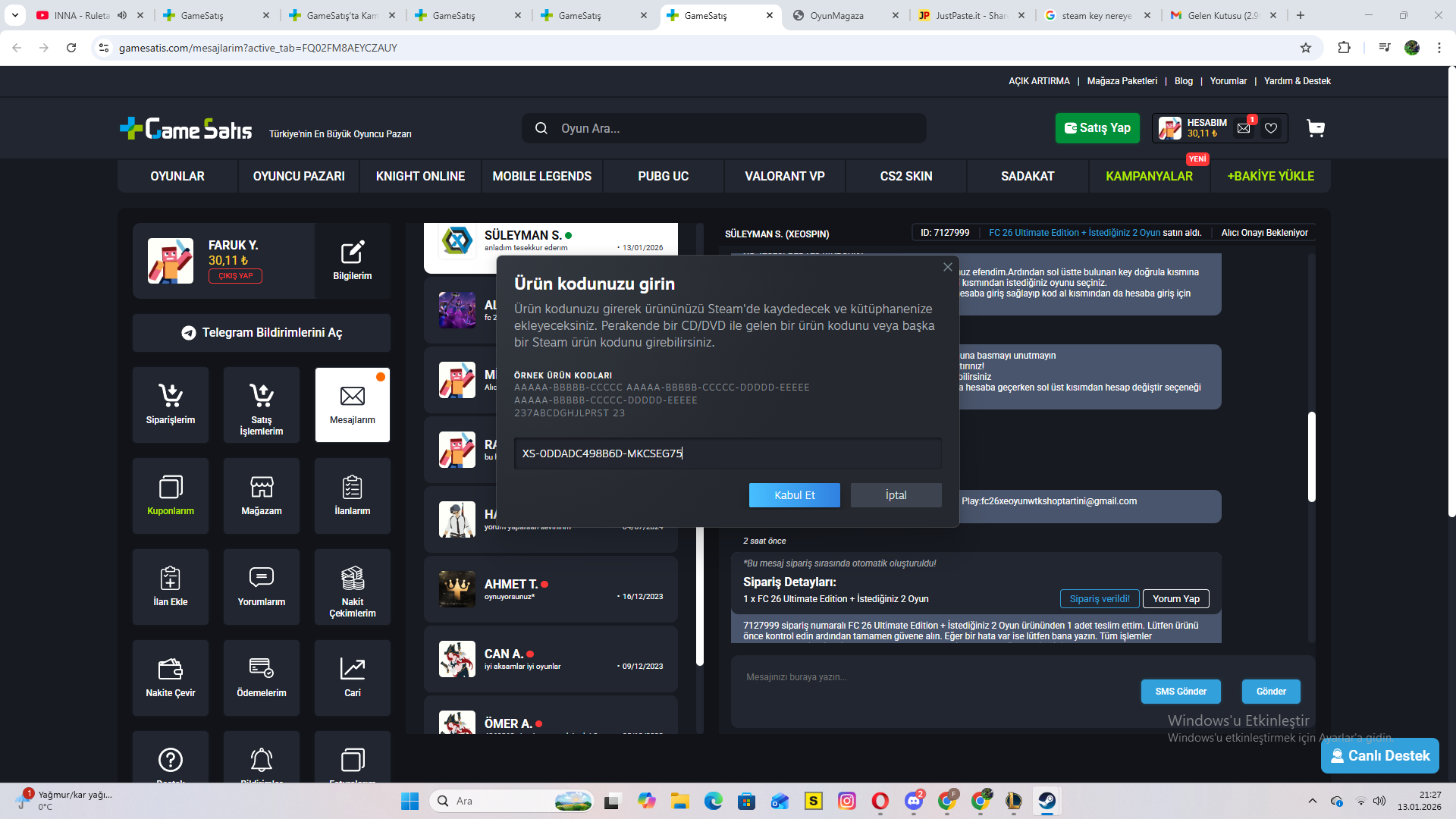Open the Satış İşlemlerim tile
This screenshot has height=819, width=1456.
[x=262, y=405]
